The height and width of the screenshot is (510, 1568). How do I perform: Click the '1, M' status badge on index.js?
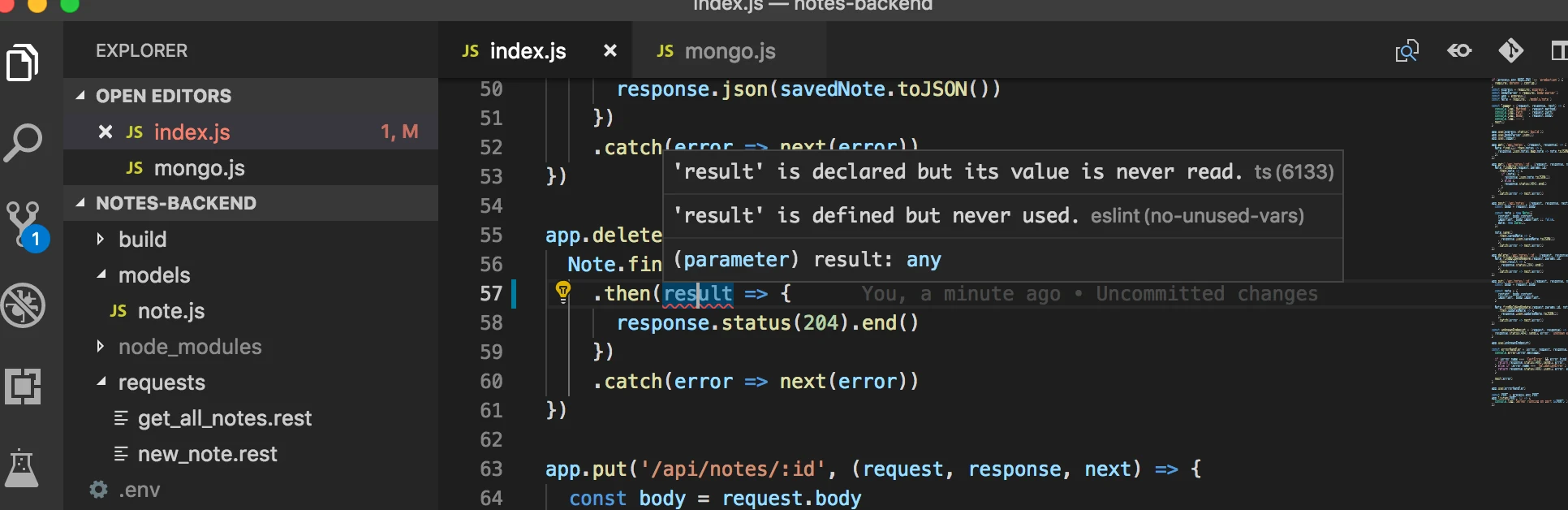click(399, 132)
